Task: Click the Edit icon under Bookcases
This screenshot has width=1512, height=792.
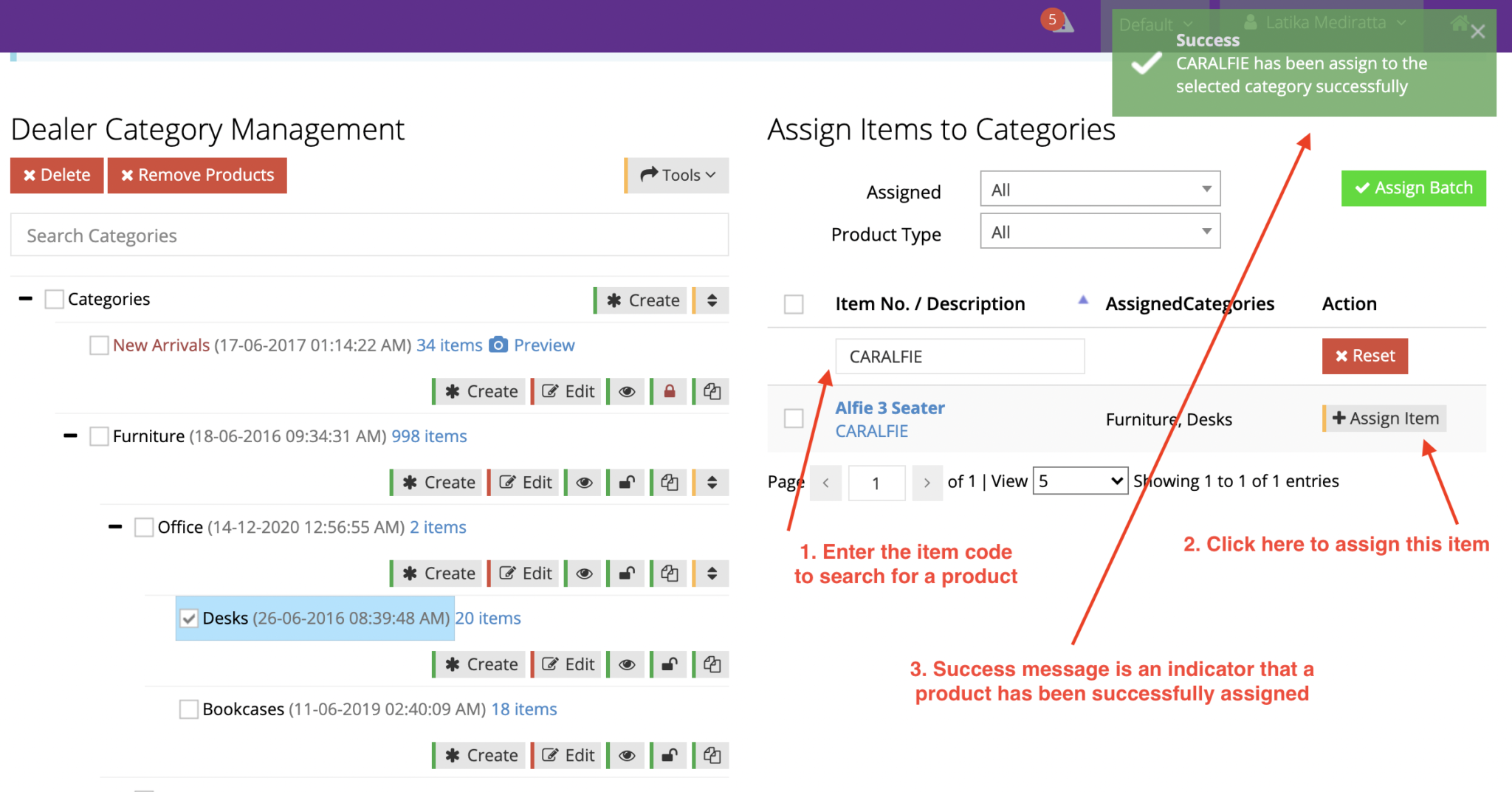Action: pos(567,754)
